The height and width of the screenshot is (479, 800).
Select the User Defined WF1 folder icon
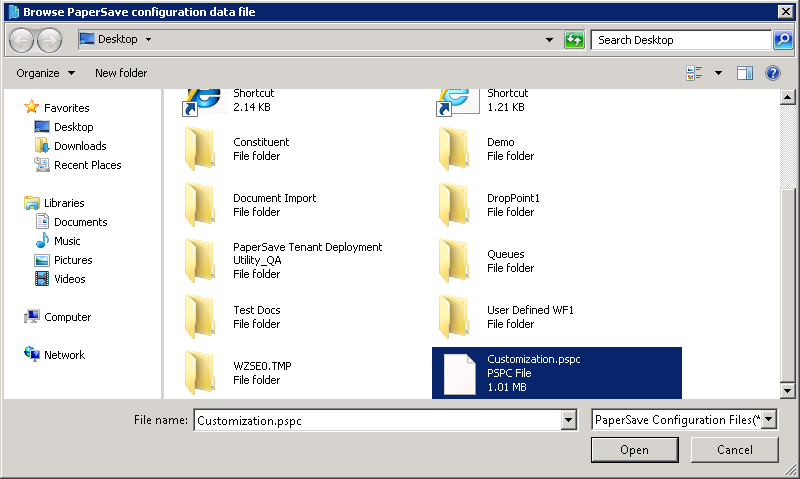pos(454,317)
